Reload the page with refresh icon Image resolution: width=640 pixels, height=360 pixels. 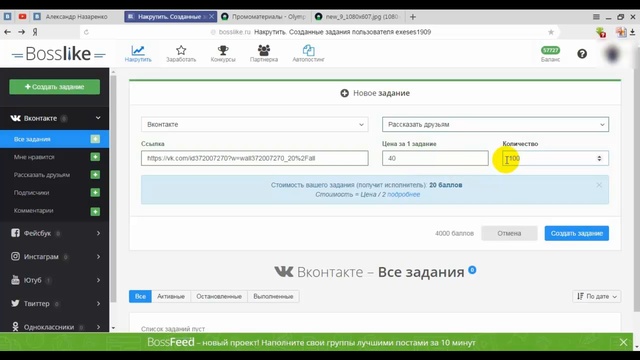pos(86,32)
